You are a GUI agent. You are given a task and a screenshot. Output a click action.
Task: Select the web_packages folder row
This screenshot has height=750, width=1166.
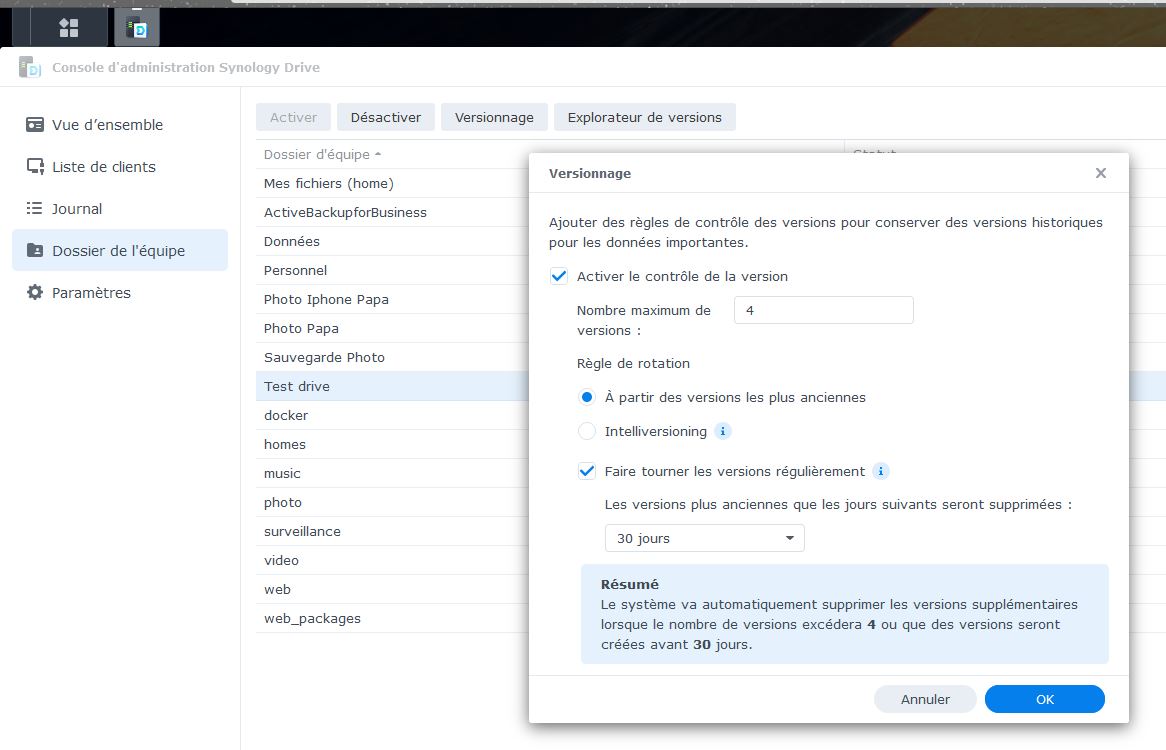[393, 618]
